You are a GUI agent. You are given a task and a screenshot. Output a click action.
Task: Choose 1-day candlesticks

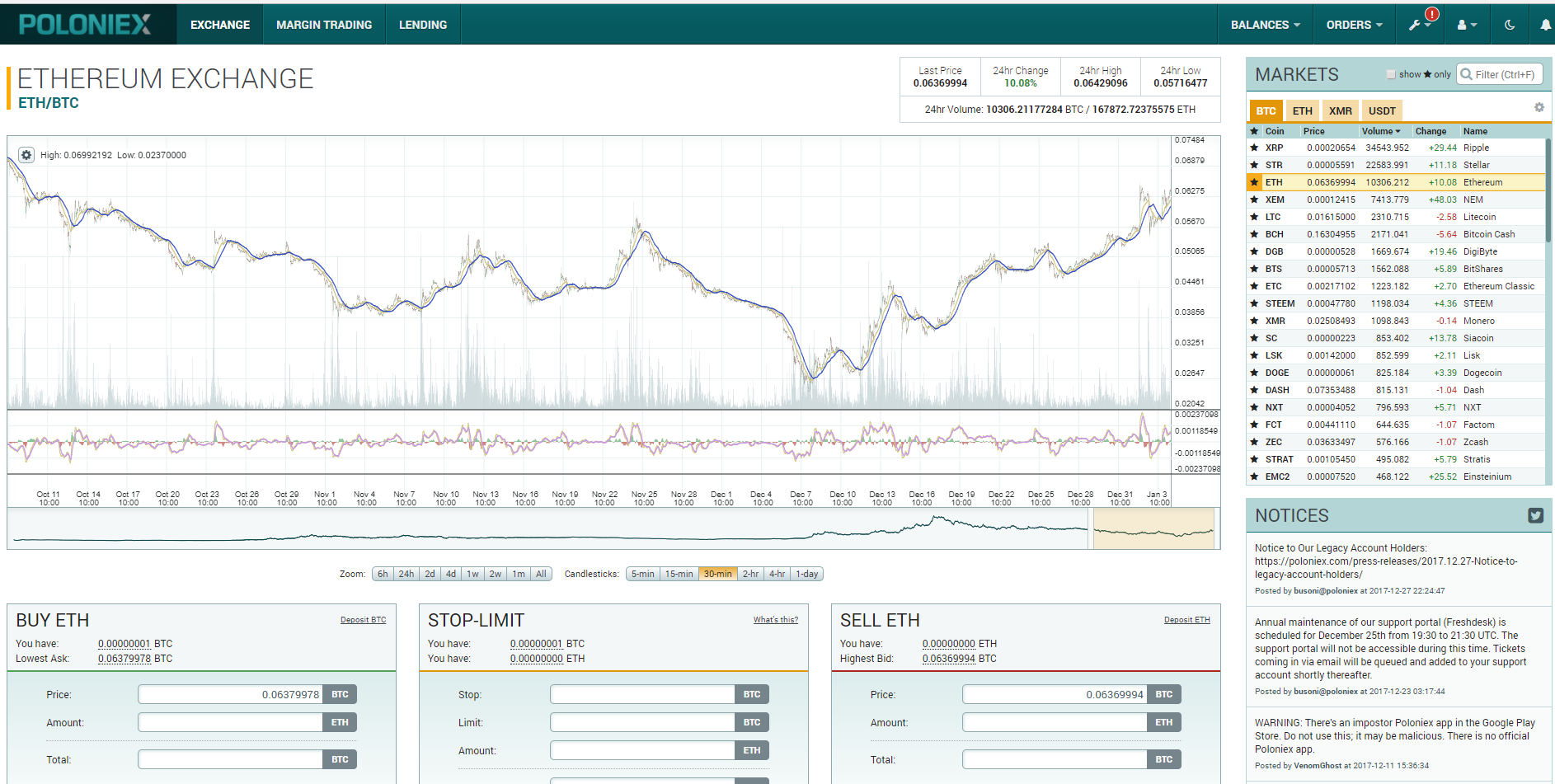click(x=807, y=574)
